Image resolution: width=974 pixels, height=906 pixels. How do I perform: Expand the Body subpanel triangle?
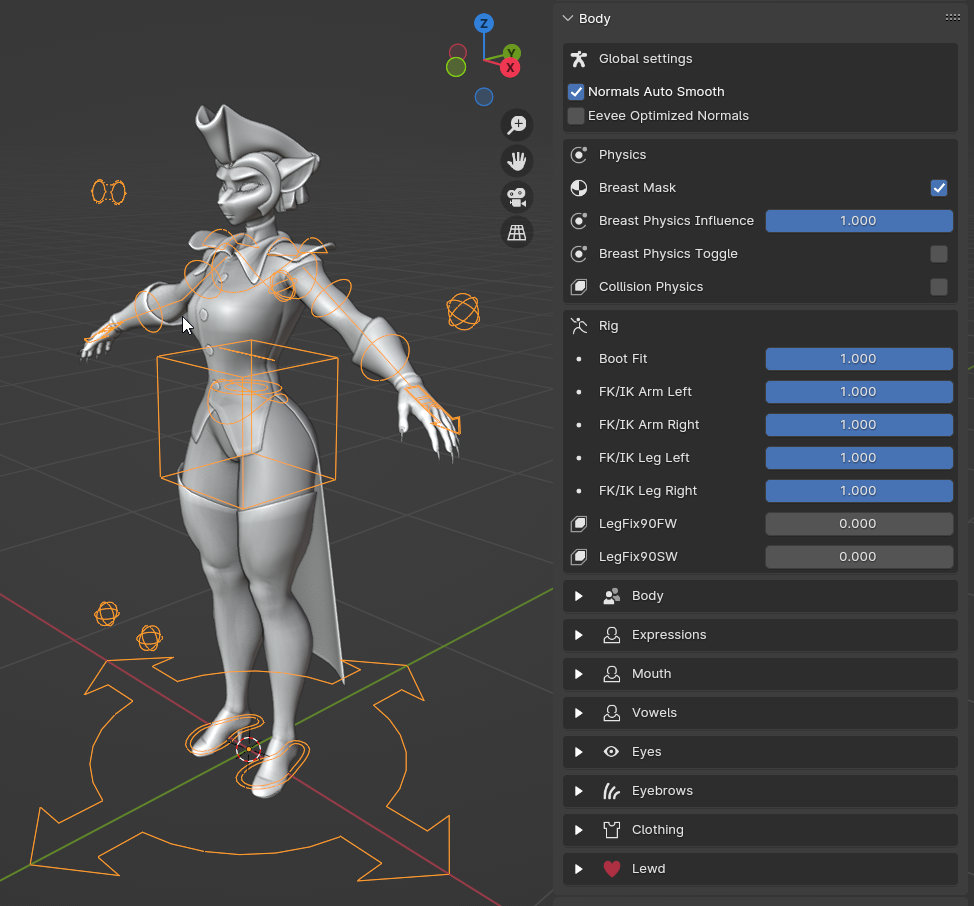pos(579,596)
